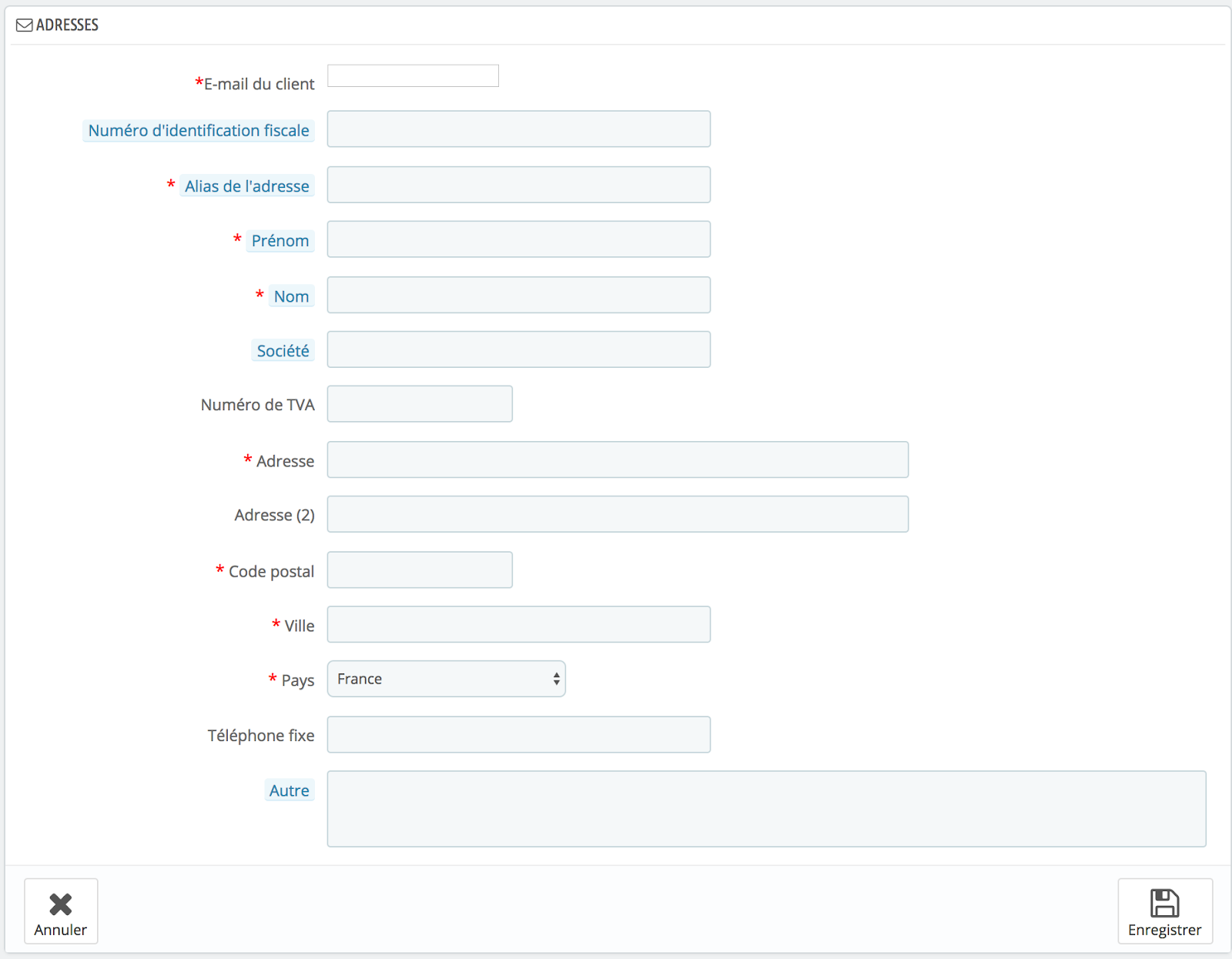Click into the Nom field
Screen dimensions: 1232x959
pos(518,295)
